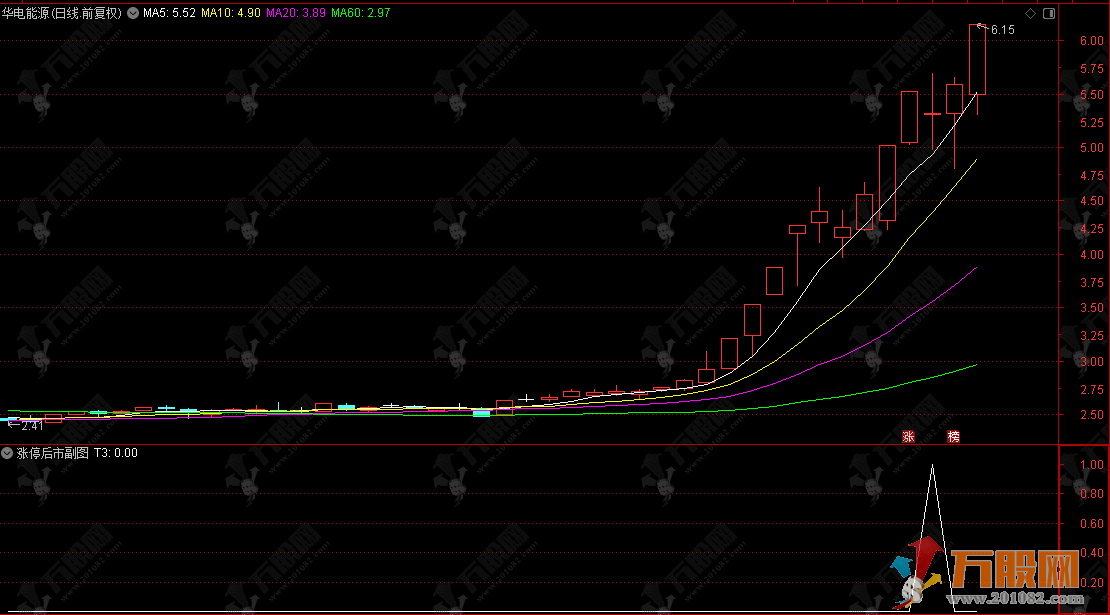The image size is (1110, 615).
Task: Click the MA5: 5.52 indicator label
Action: pyautogui.click(x=168, y=14)
